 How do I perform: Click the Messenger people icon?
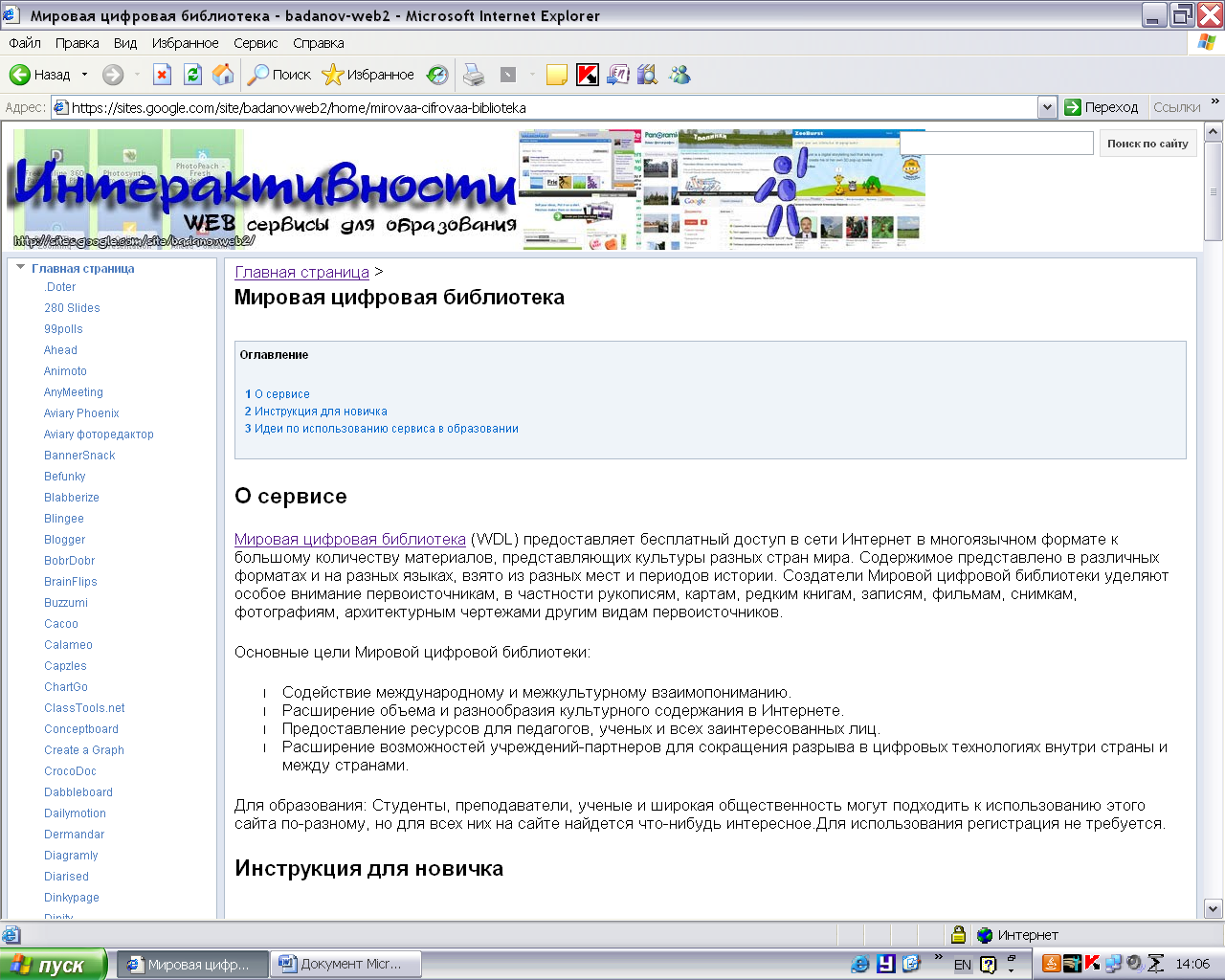[x=679, y=75]
